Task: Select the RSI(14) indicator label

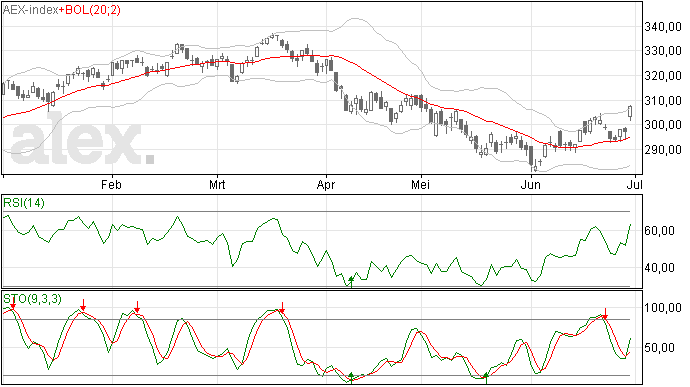Action: (24, 203)
